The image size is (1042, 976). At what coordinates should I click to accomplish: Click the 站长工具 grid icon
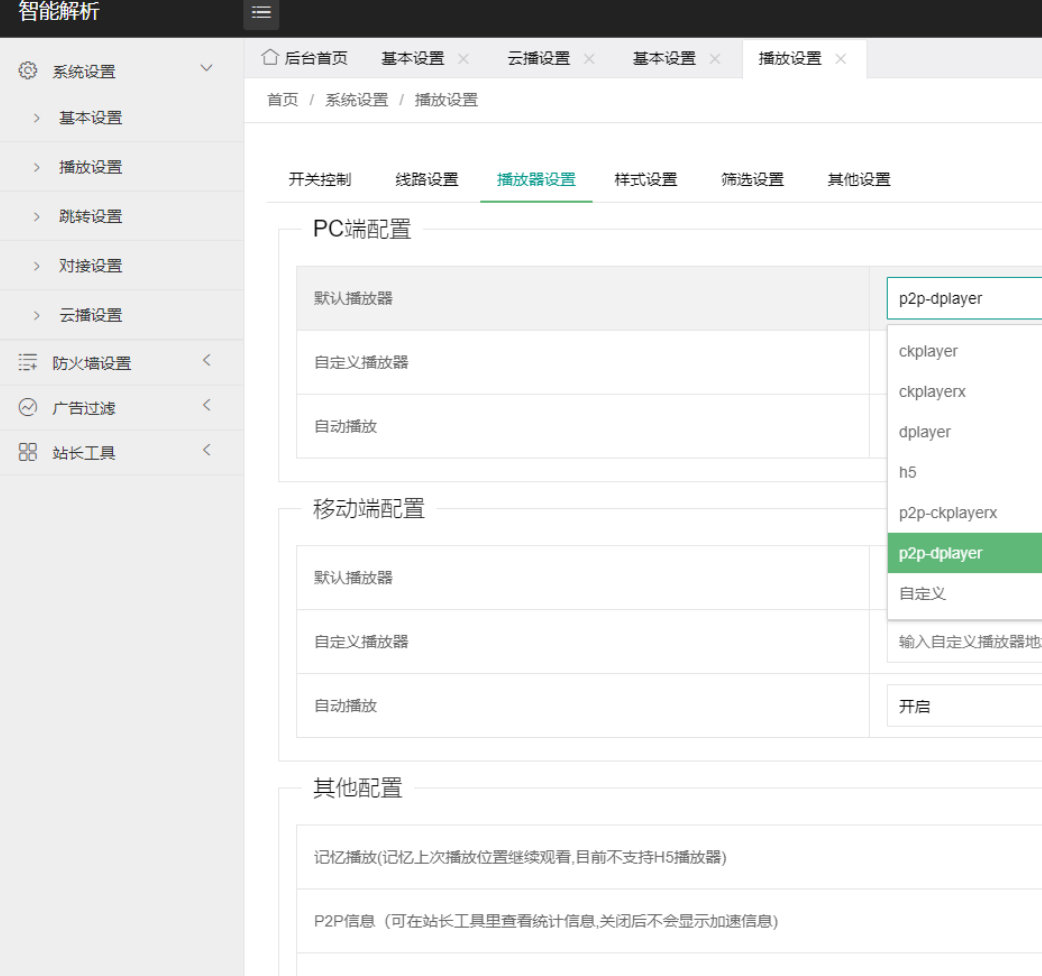(x=29, y=452)
